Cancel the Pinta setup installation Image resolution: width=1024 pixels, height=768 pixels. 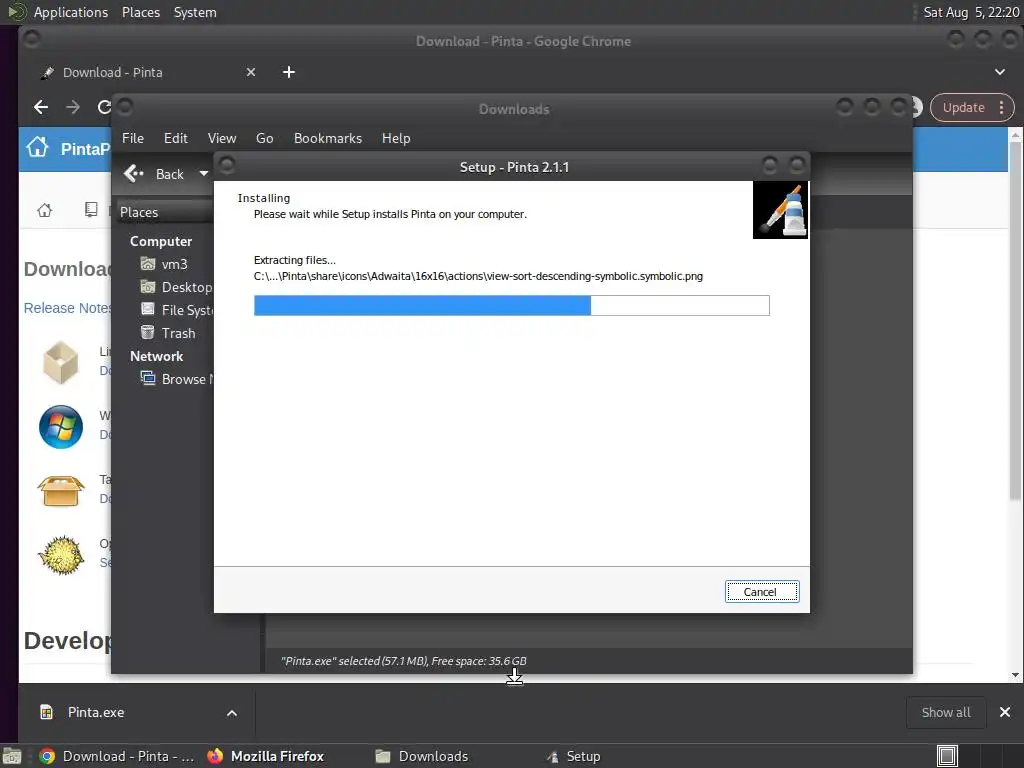pyautogui.click(x=761, y=592)
